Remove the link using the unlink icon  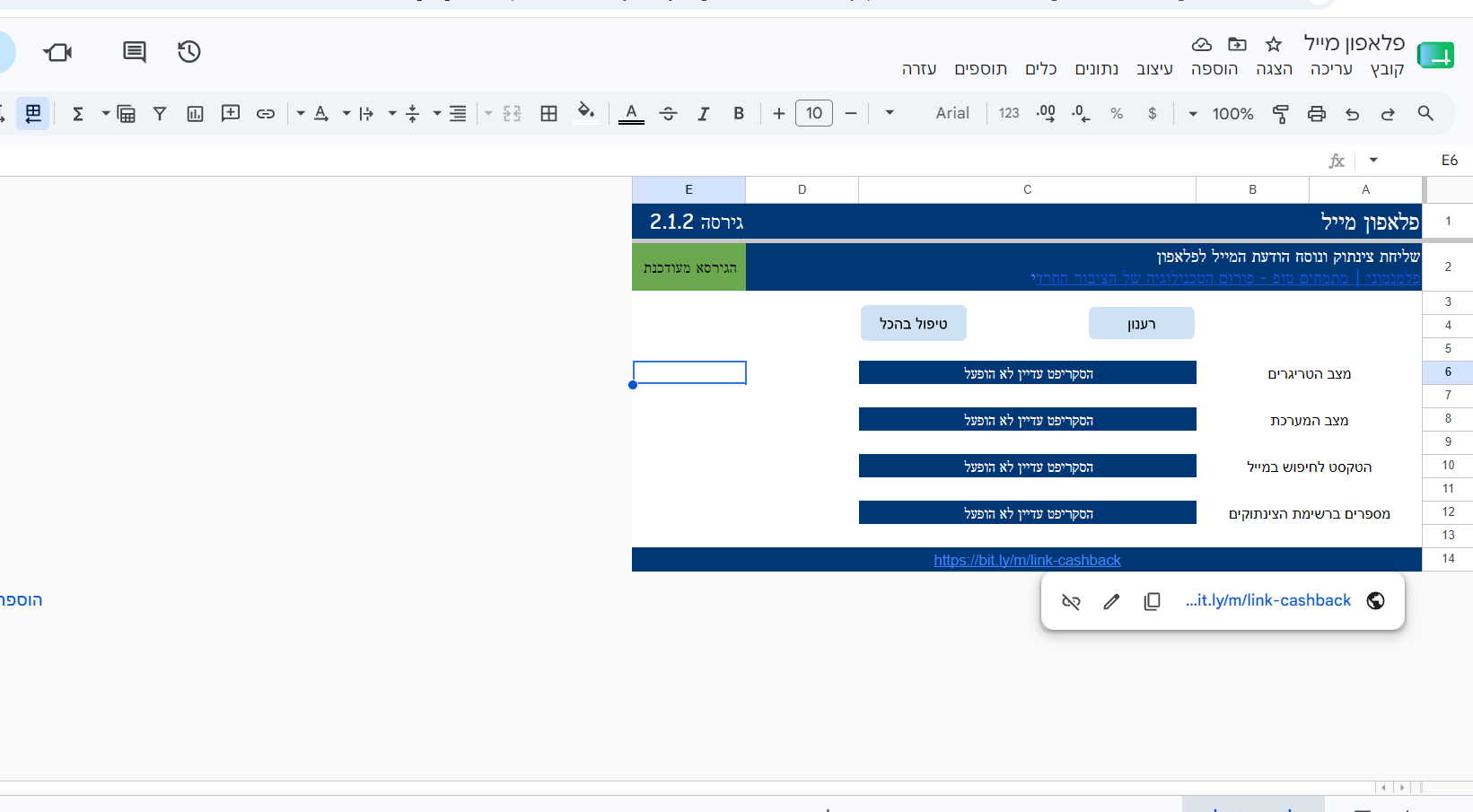point(1071,601)
